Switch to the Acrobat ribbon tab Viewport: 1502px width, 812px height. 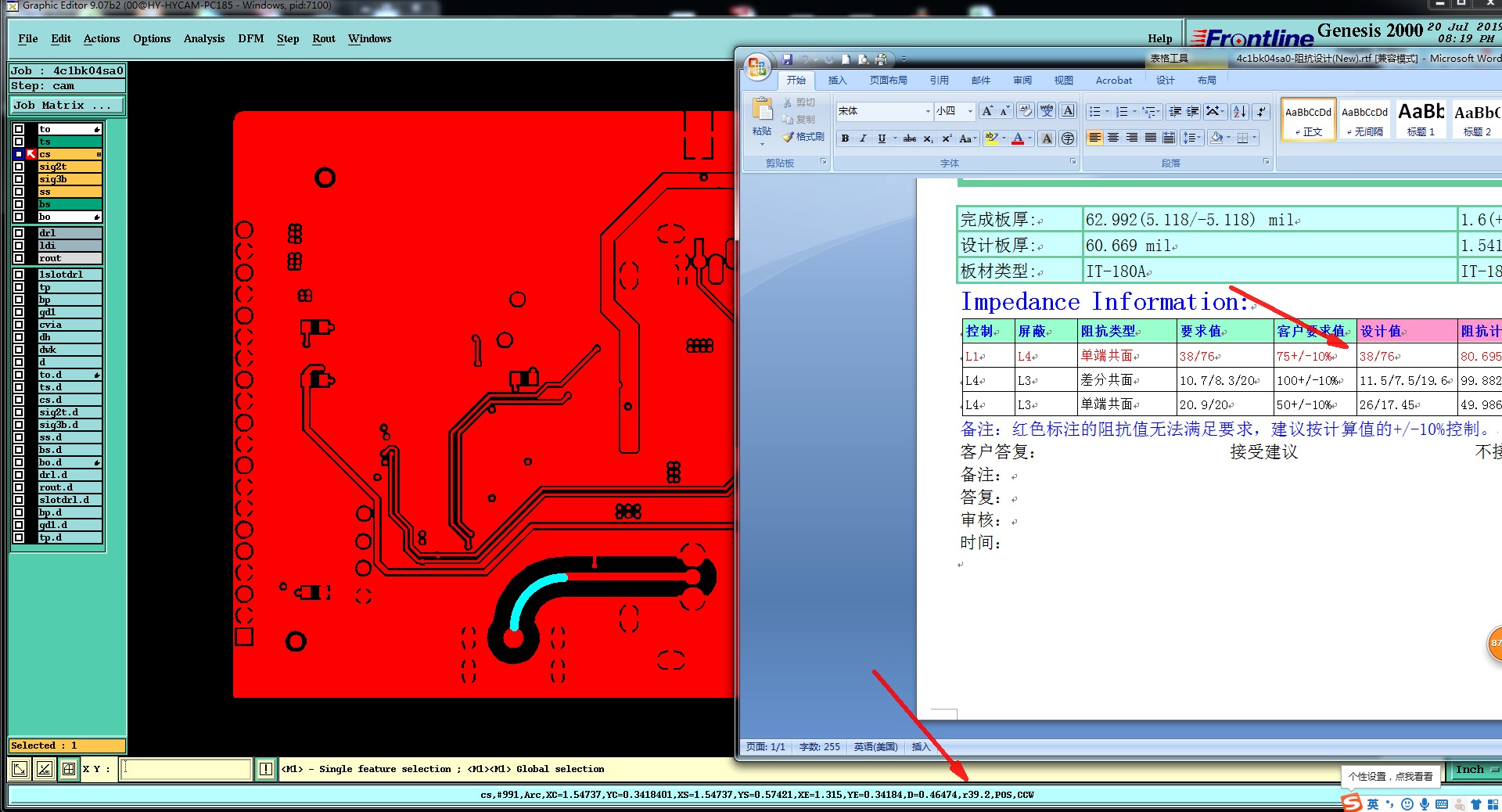[1114, 80]
